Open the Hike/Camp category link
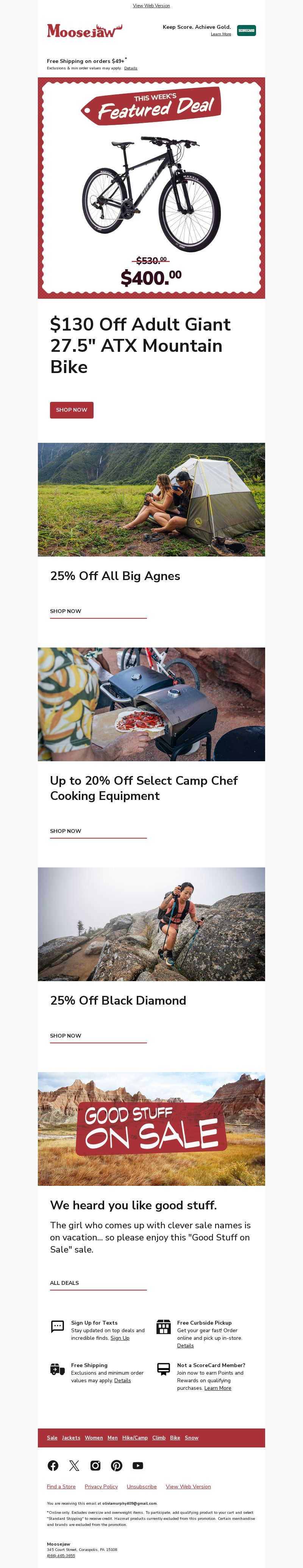Viewport: 303px width, 1568px height. coord(135,1438)
